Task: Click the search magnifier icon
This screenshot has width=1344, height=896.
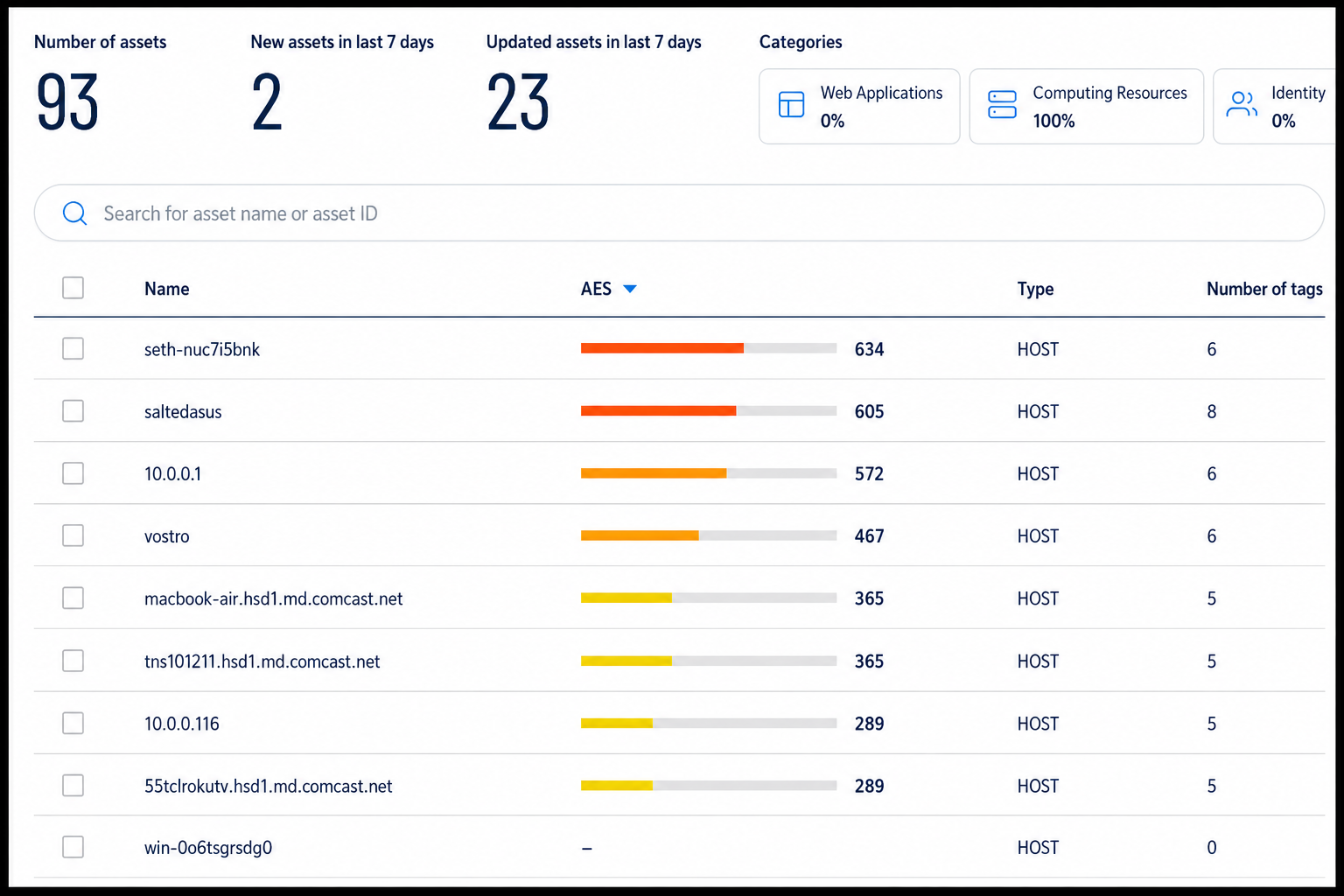Action: click(x=75, y=213)
